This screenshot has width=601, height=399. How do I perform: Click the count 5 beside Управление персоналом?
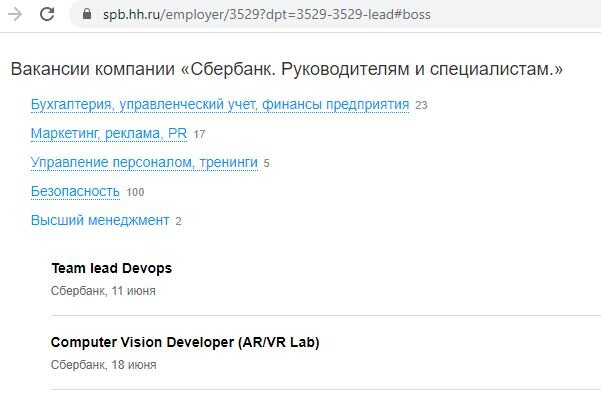[266, 163]
